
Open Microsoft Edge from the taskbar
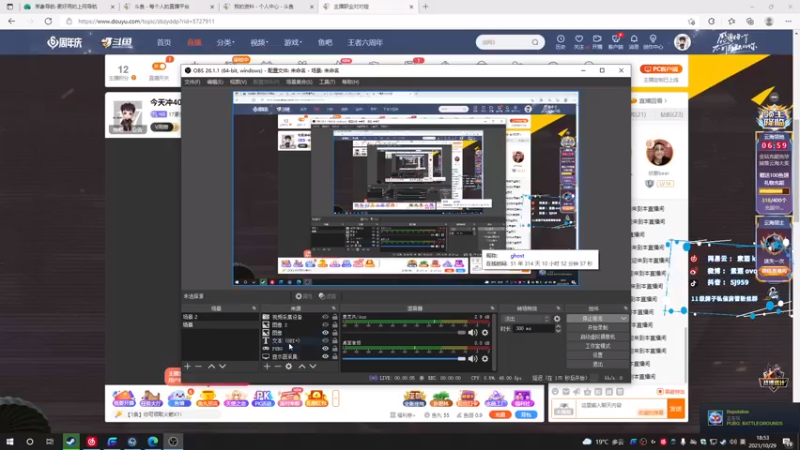tap(153, 441)
